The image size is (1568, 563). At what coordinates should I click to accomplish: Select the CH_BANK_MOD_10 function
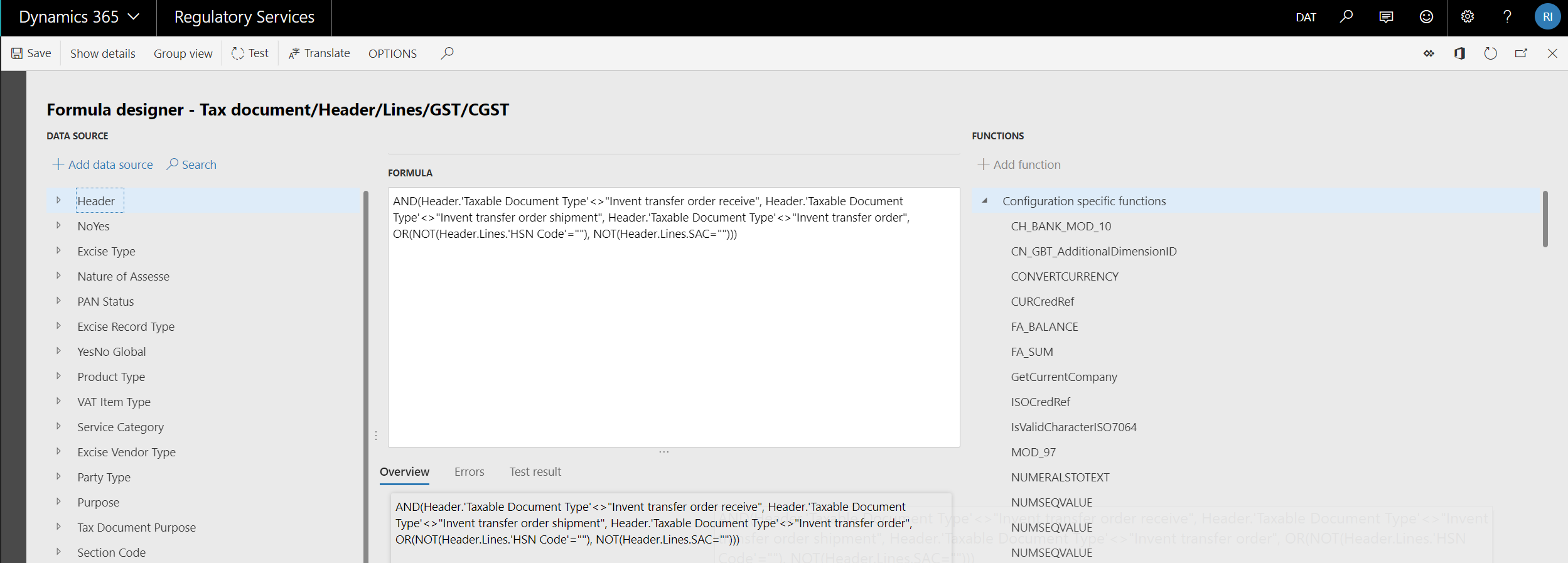1061,226
